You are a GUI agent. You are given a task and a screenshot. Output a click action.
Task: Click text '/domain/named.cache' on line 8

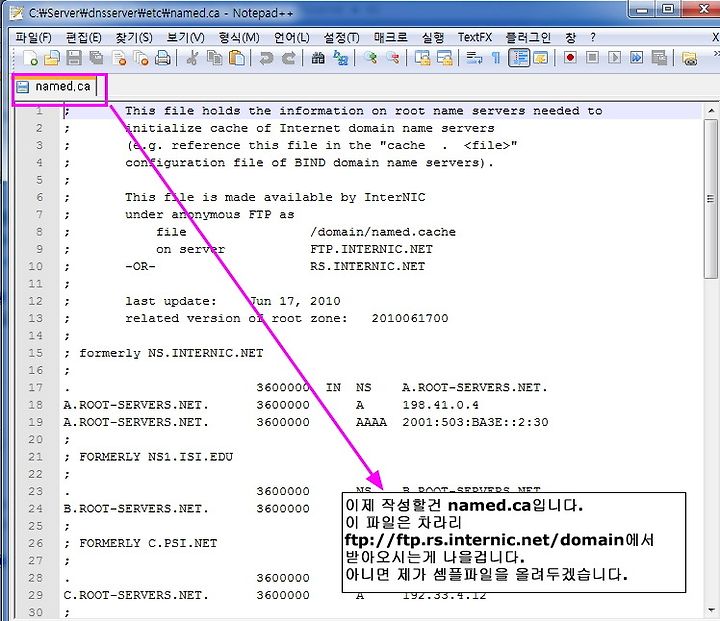coord(383,232)
